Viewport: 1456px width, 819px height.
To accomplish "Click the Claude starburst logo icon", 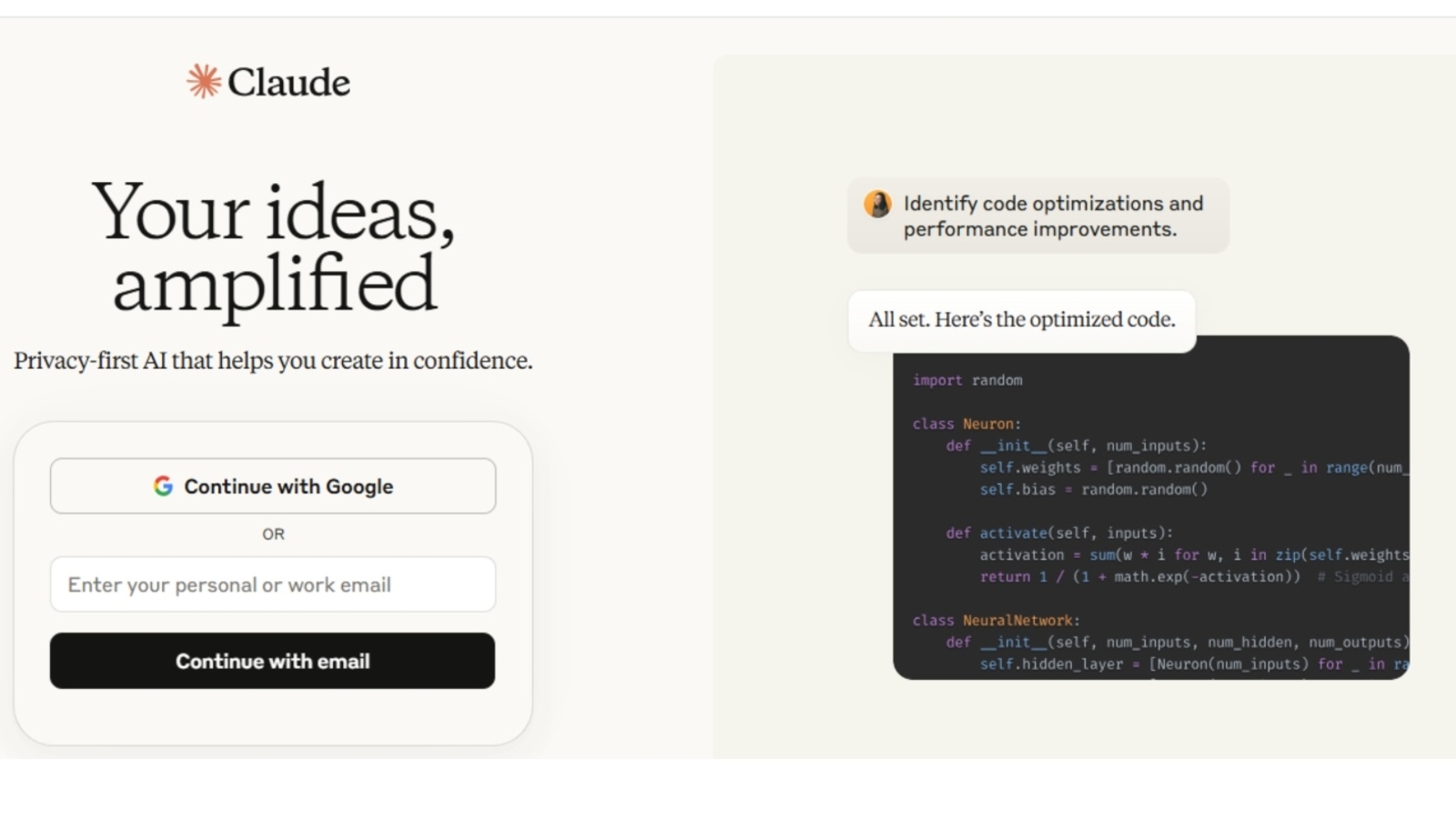I will tap(204, 81).
